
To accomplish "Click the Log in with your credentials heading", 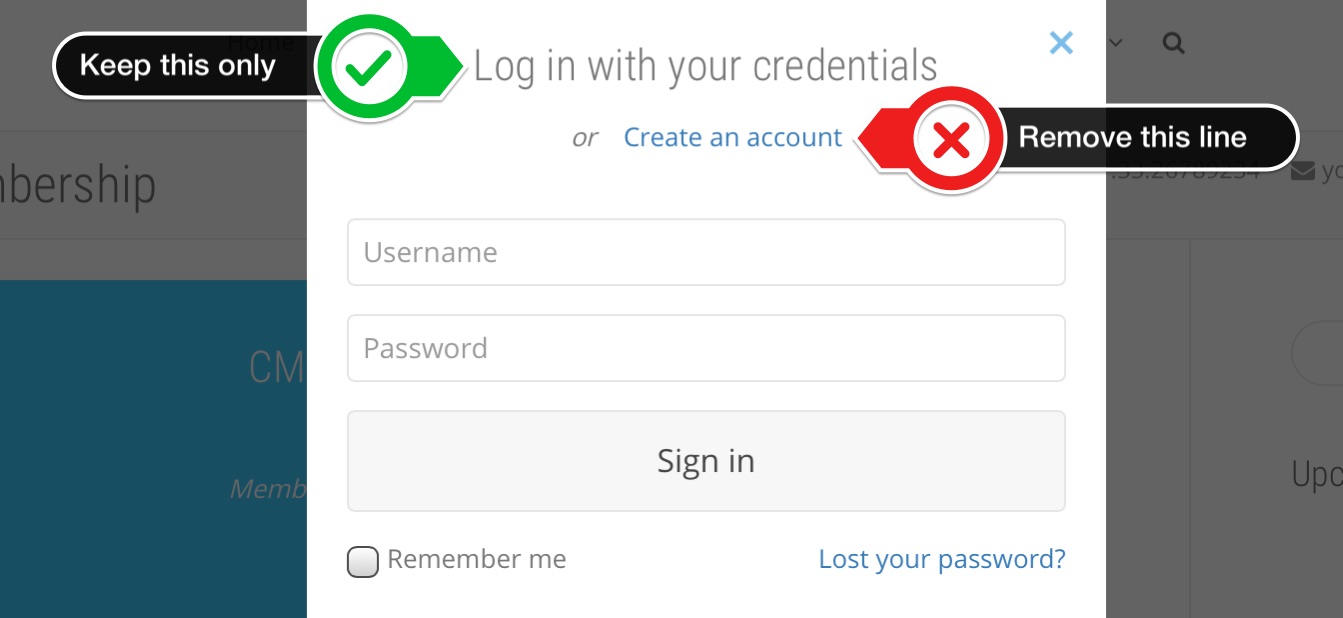I will pos(705,67).
